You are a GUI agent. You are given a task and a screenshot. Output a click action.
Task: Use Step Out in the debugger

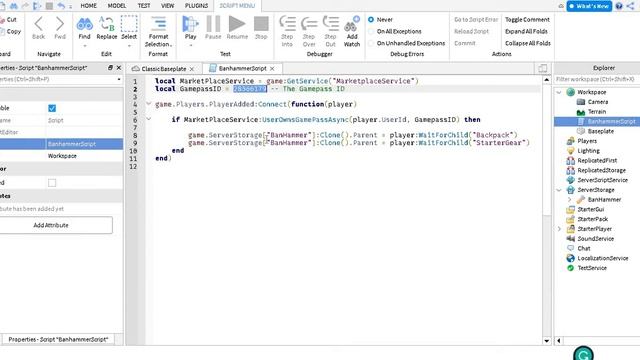pos(331,31)
